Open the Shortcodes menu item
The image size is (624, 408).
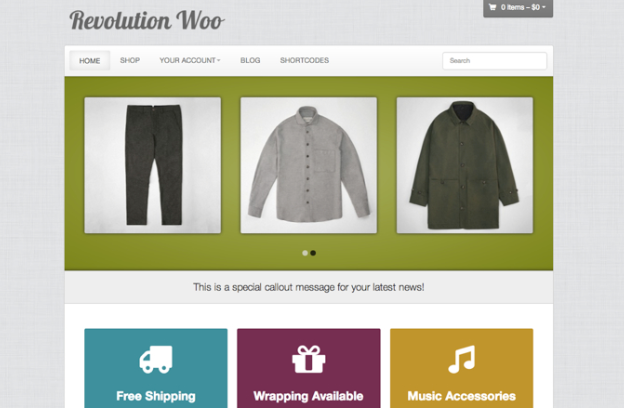click(304, 61)
